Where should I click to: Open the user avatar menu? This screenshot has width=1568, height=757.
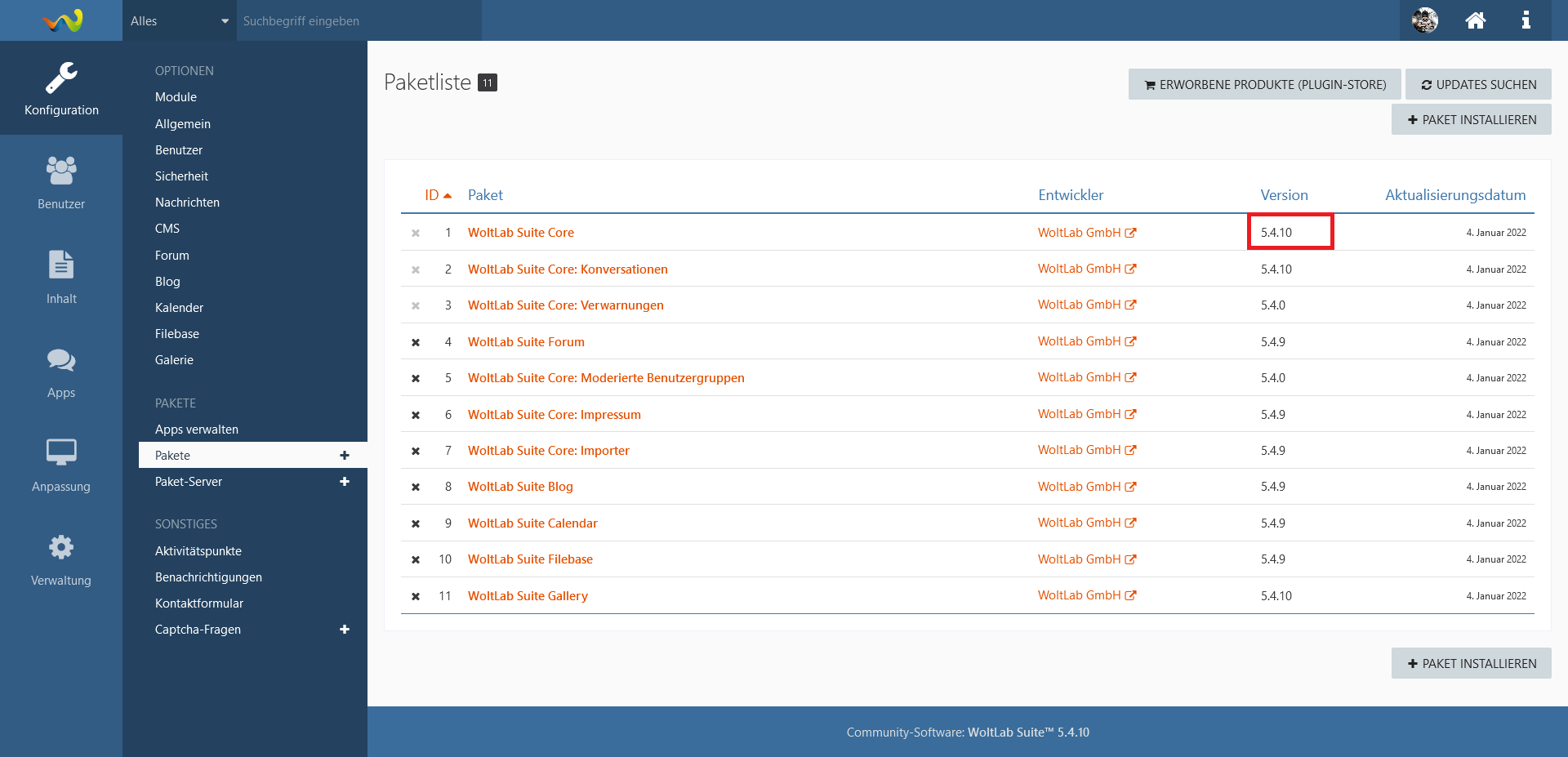click(x=1425, y=20)
